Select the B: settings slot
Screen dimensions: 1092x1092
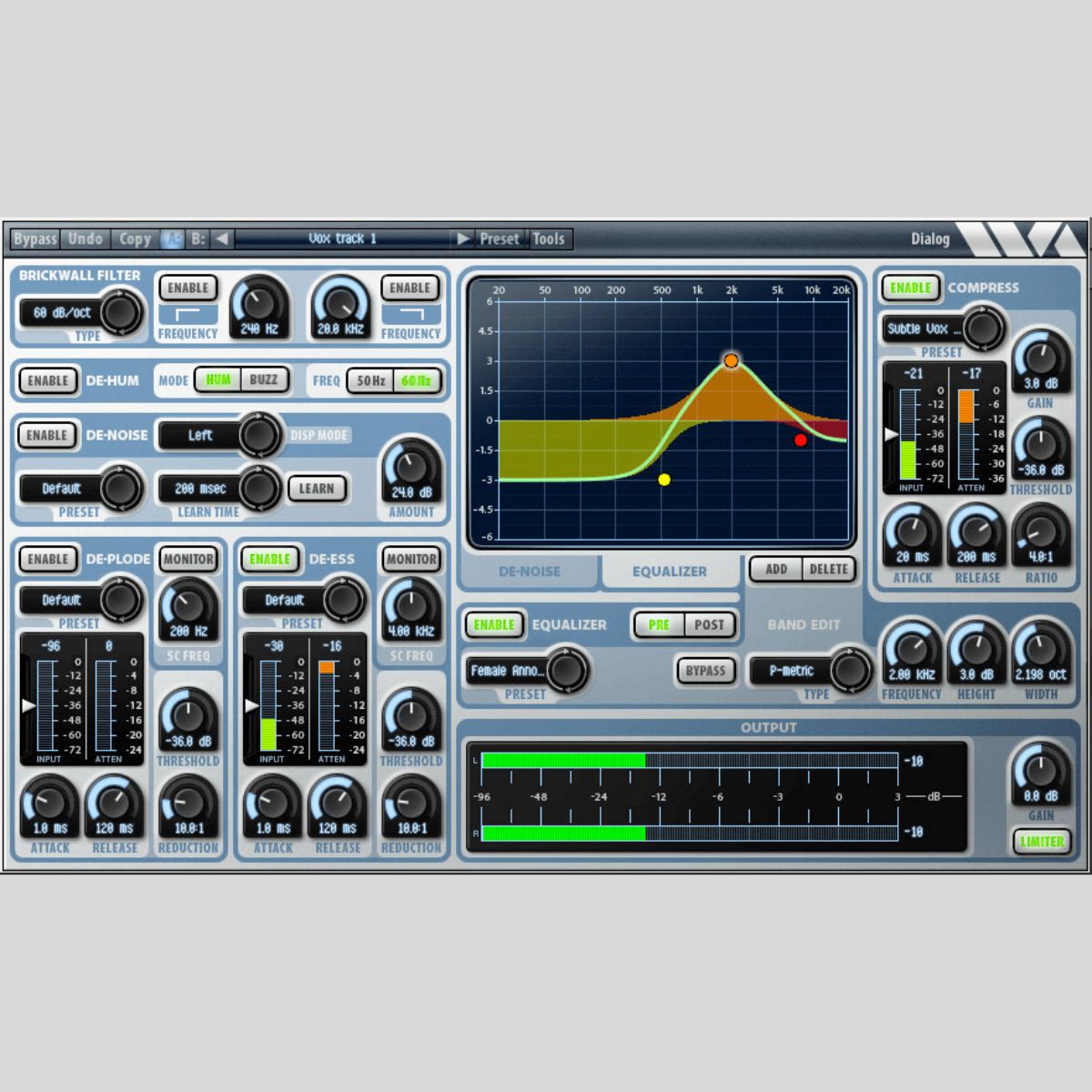[197, 239]
